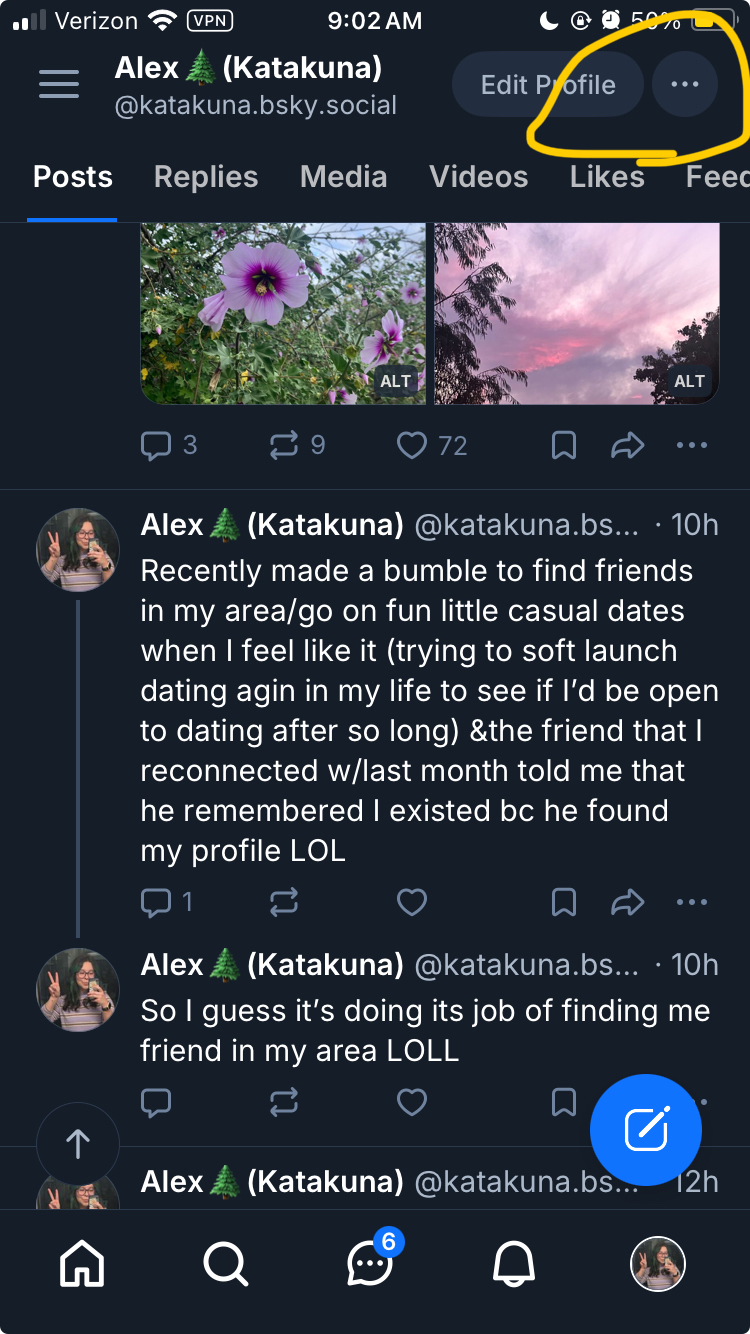Screen dimensions: 750x1334
Task: Share the bumble post
Action: [x=627, y=903]
